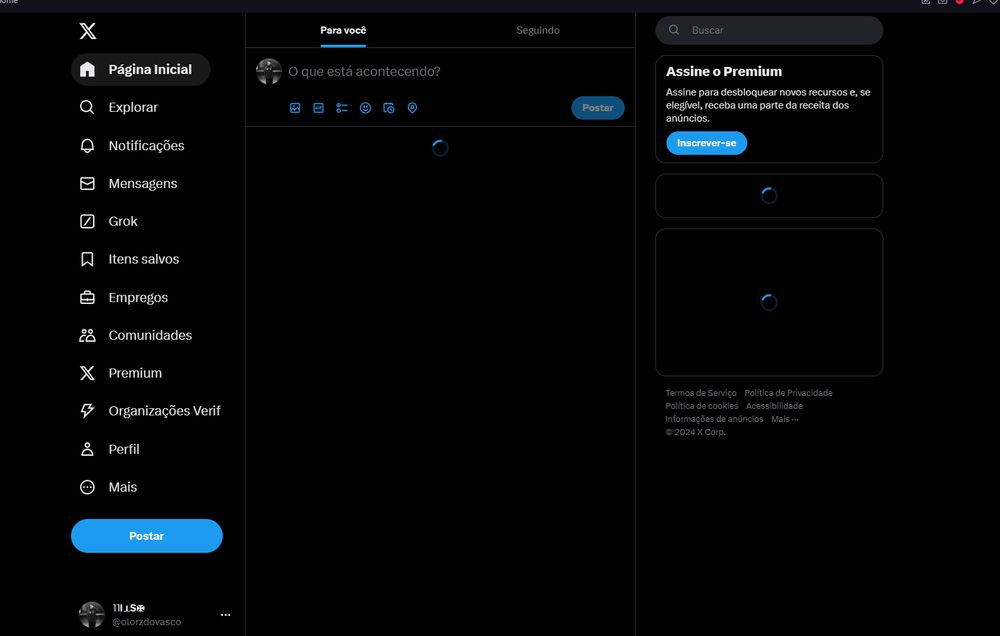1000x636 pixels.
Task: Open Política de cookies link
Action: click(x=702, y=406)
